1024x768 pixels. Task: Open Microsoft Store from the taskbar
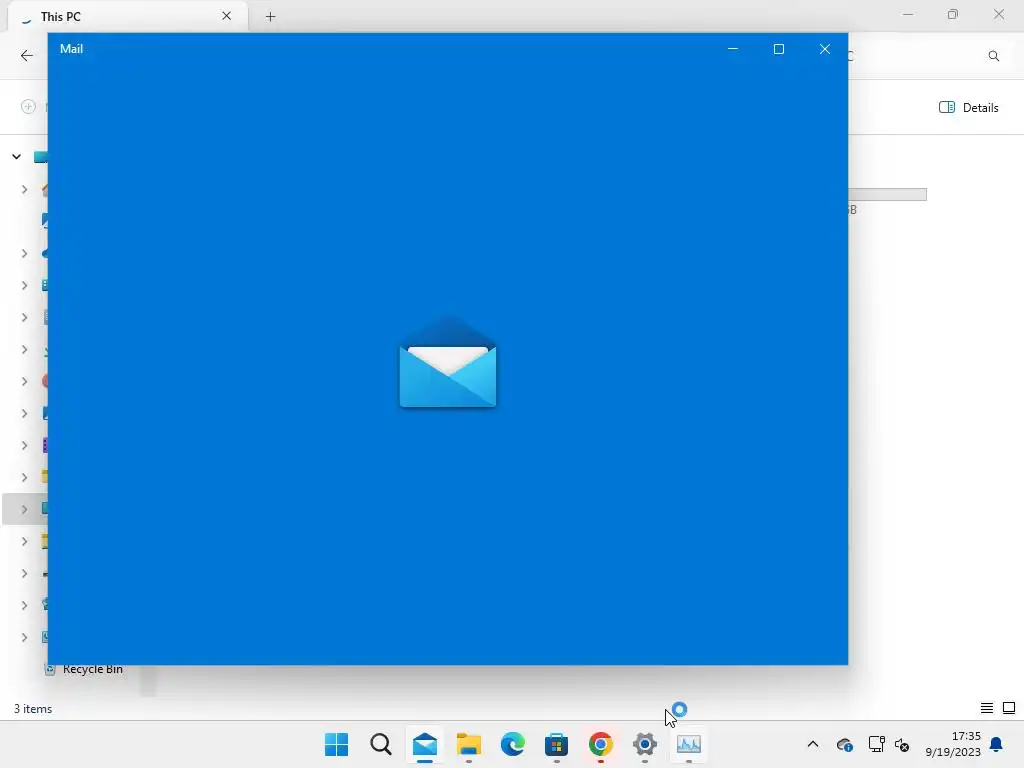click(556, 744)
